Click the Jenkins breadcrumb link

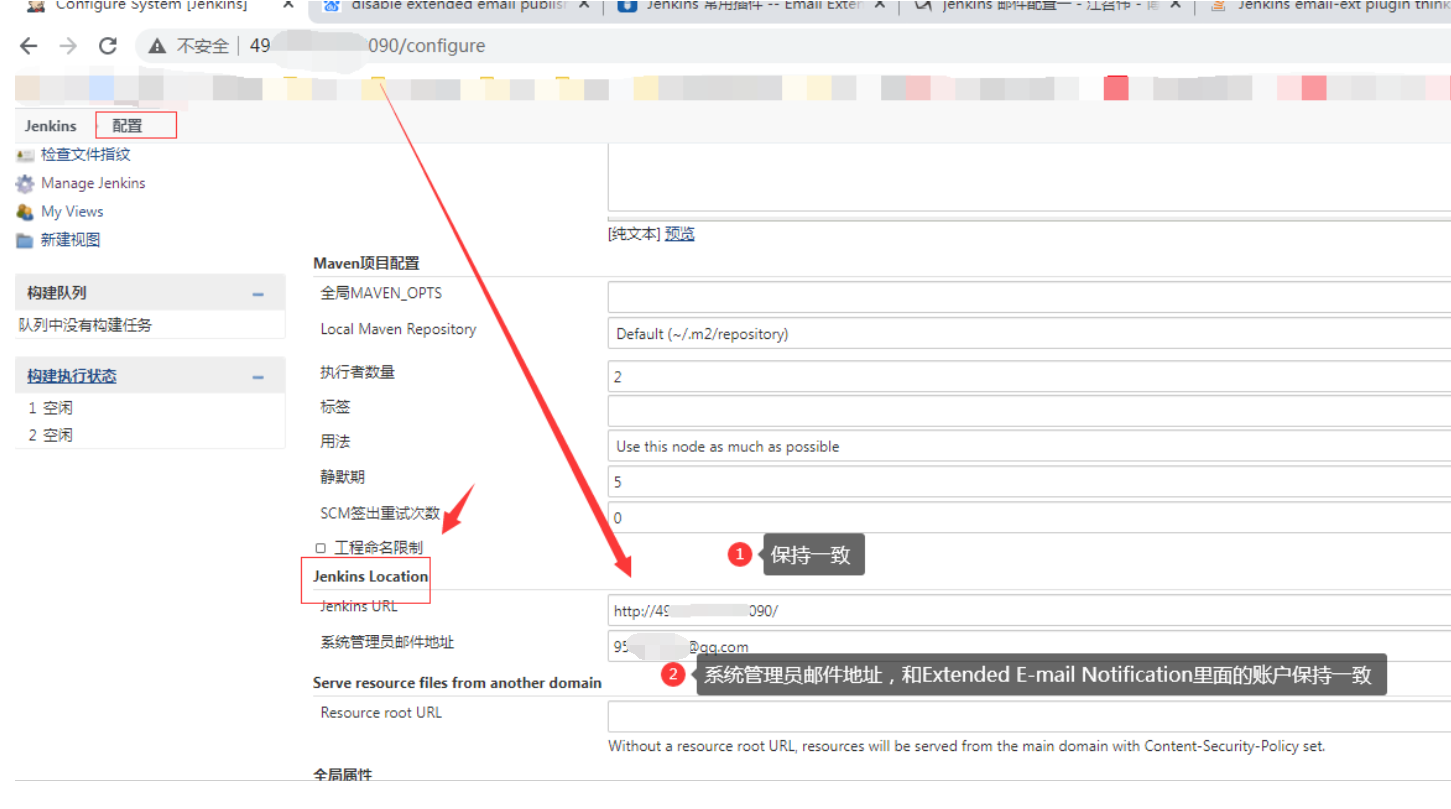50,126
